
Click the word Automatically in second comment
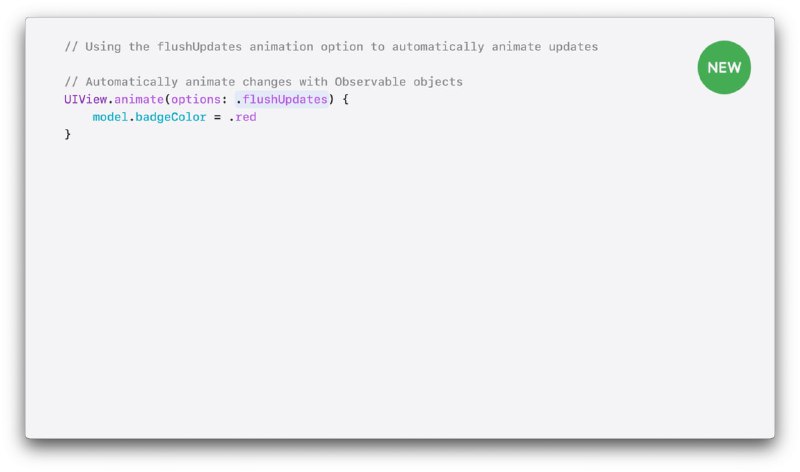132,82
